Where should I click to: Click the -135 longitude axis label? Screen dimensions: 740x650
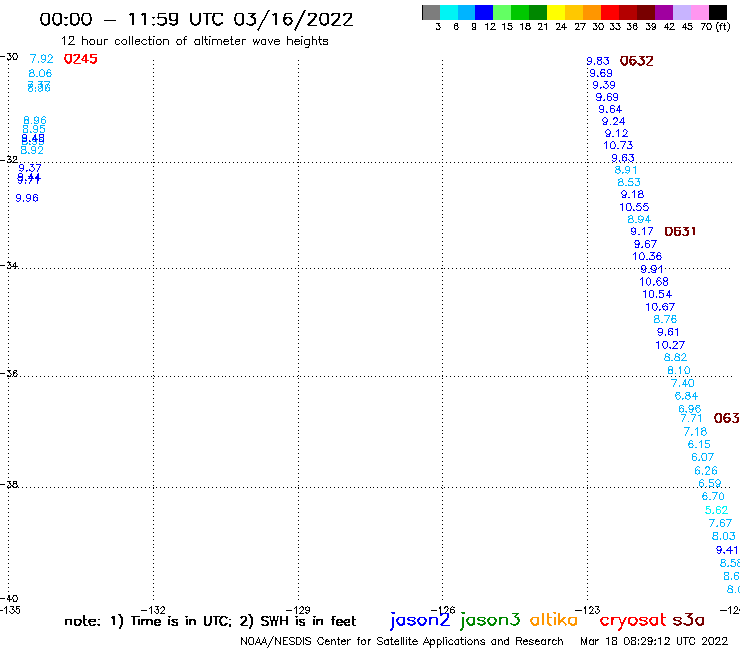click(x=10, y=610)
